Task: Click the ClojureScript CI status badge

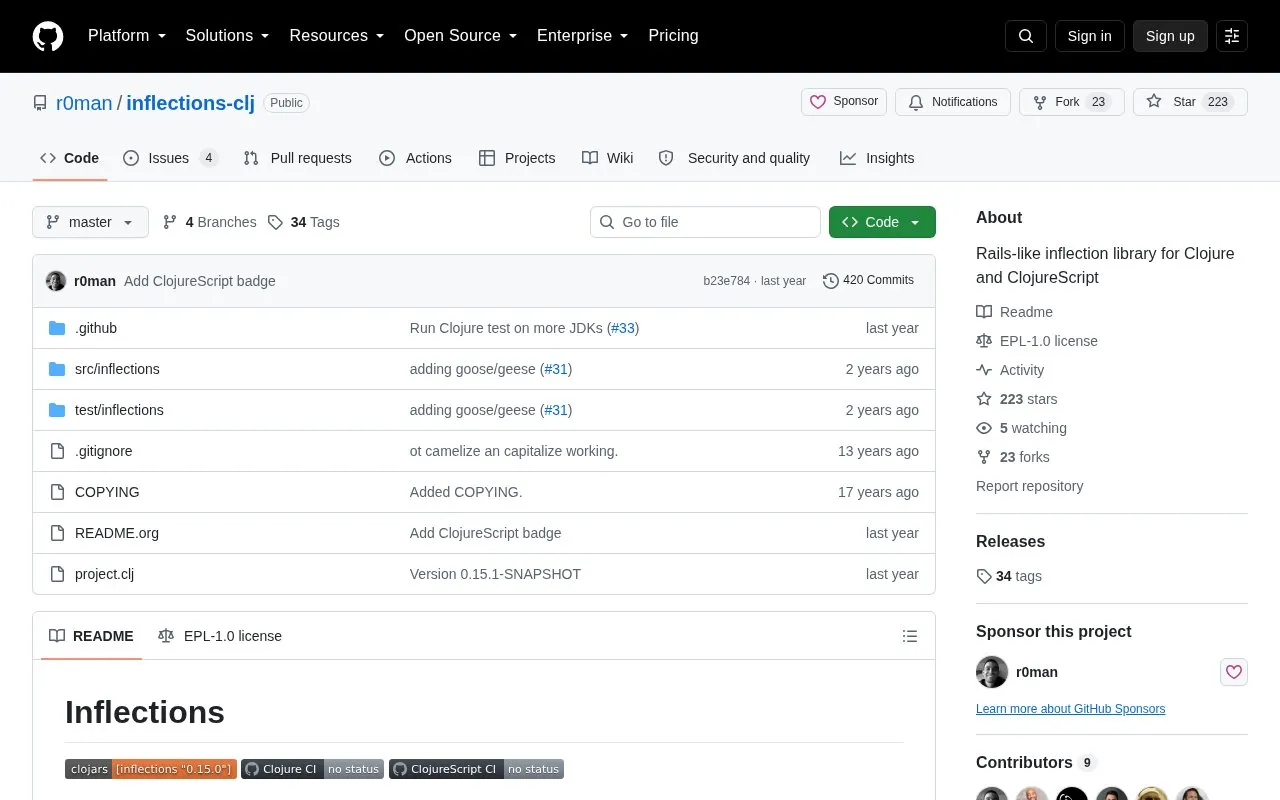Action: pos(476,769)
